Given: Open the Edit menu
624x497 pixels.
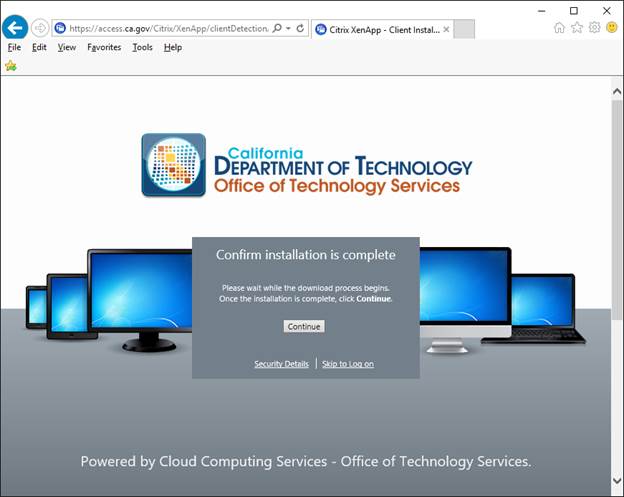Looking at the screenshot, I should tap(39, 47).
